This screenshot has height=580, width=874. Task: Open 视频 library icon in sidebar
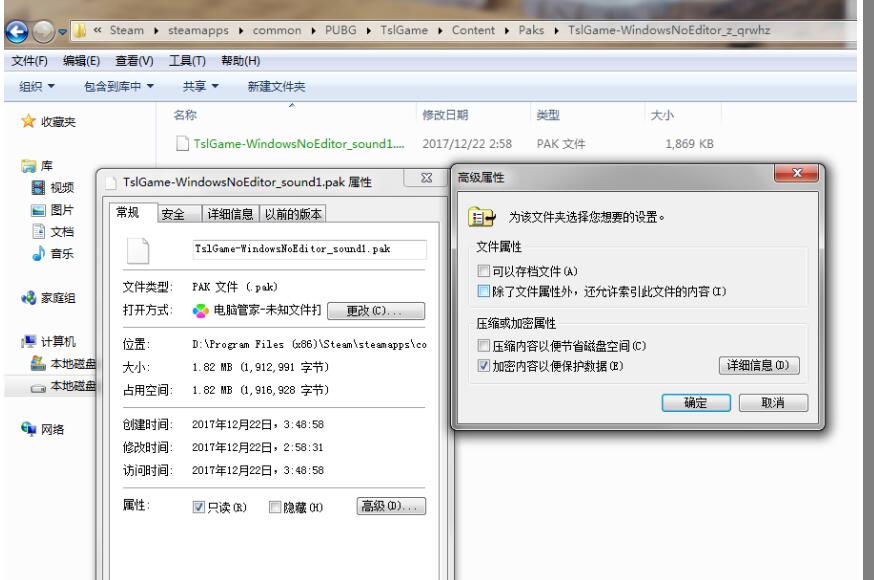click(x=38, y=187)
